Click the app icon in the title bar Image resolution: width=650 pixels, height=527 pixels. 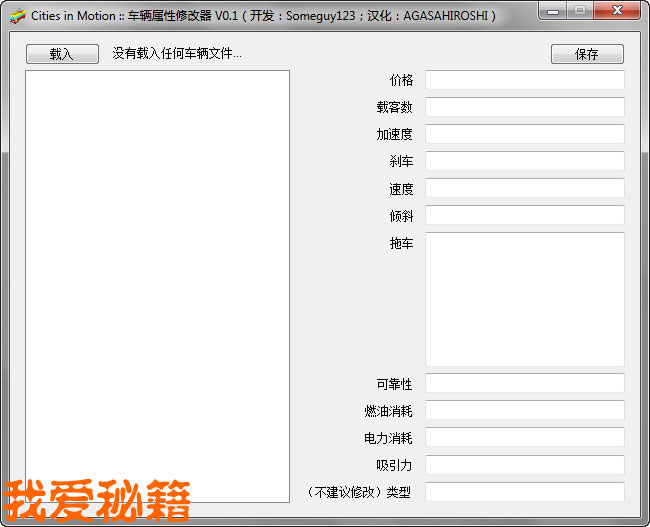[17, 16]
